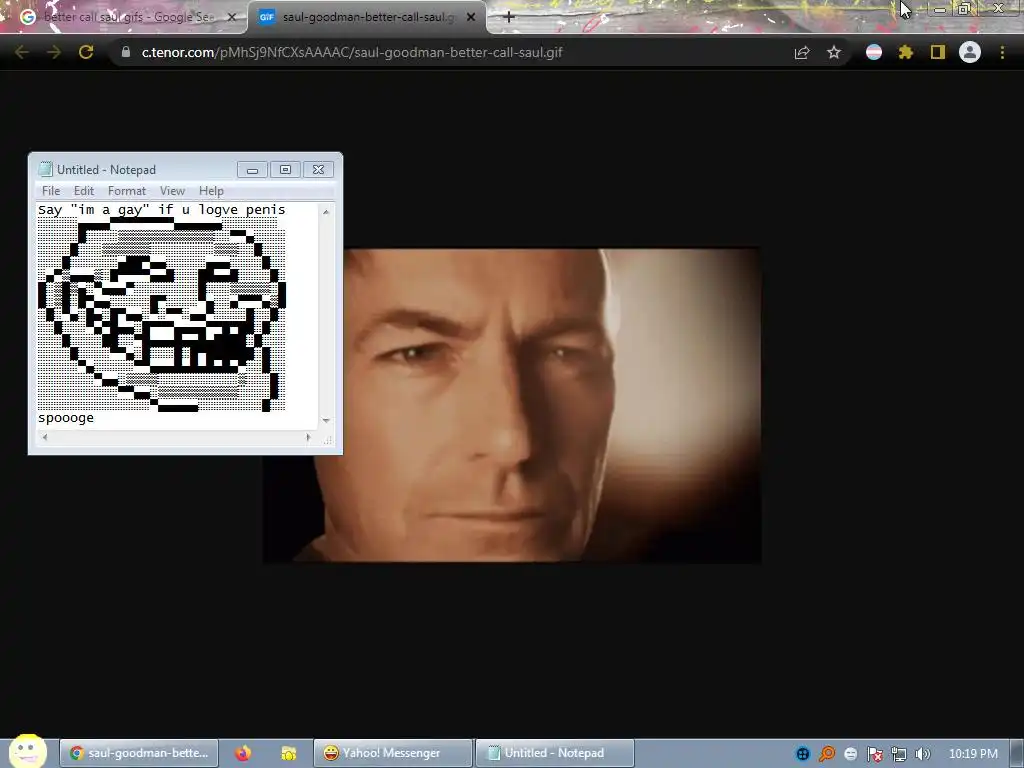The width and height of the screenshot is (1024, 768).
Task: Click Notepad horizontal scrollbar left arrow
Action: 44,438
